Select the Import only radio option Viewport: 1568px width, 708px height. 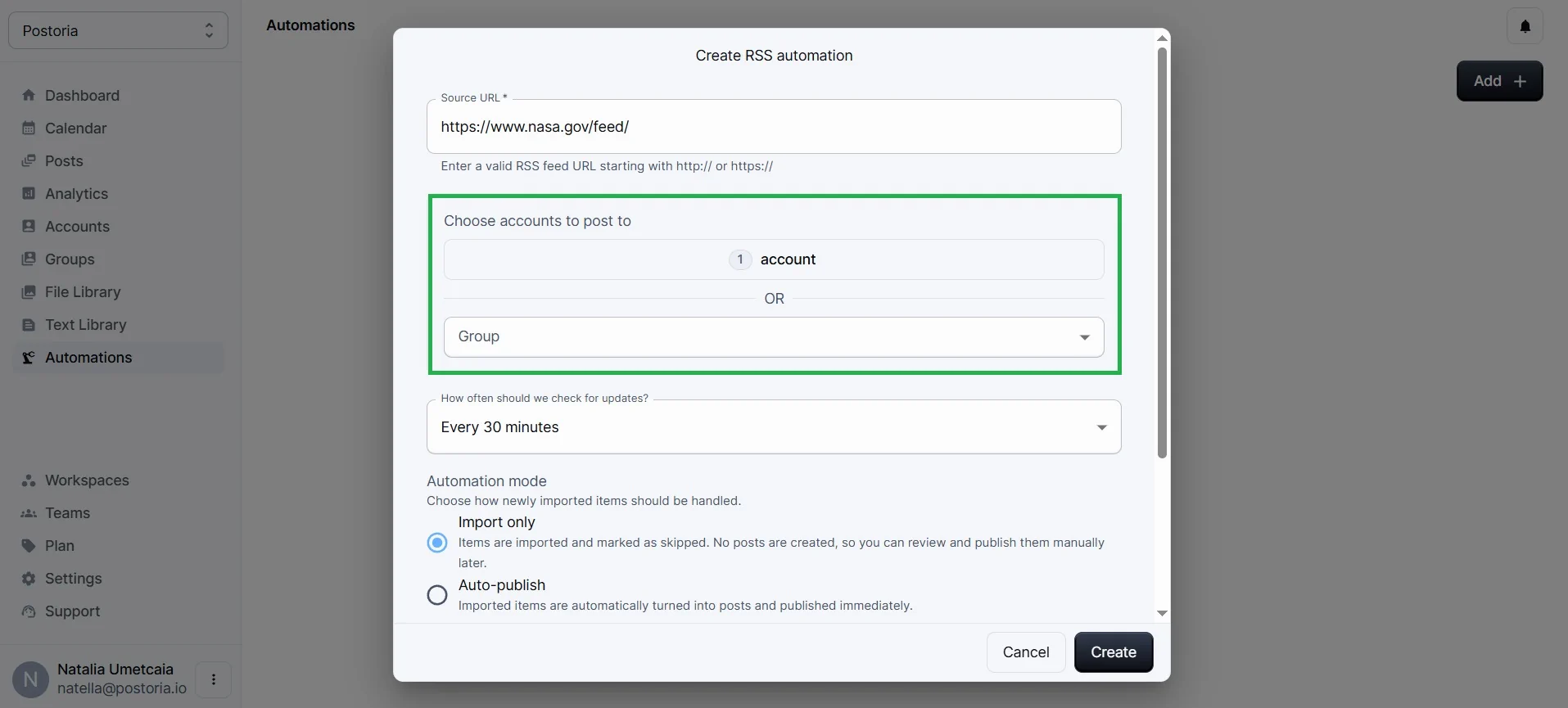437,543
